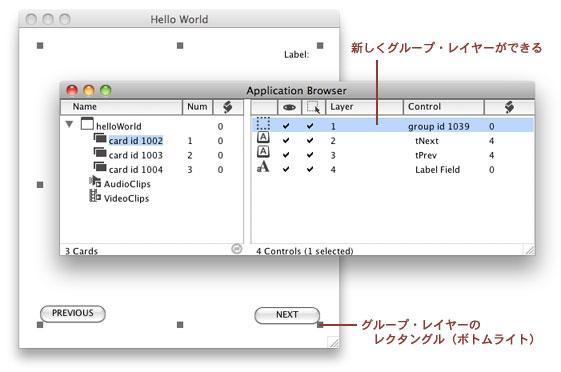Select the tNext control name
Screen dimensions: 561x372
click(427, 141)
